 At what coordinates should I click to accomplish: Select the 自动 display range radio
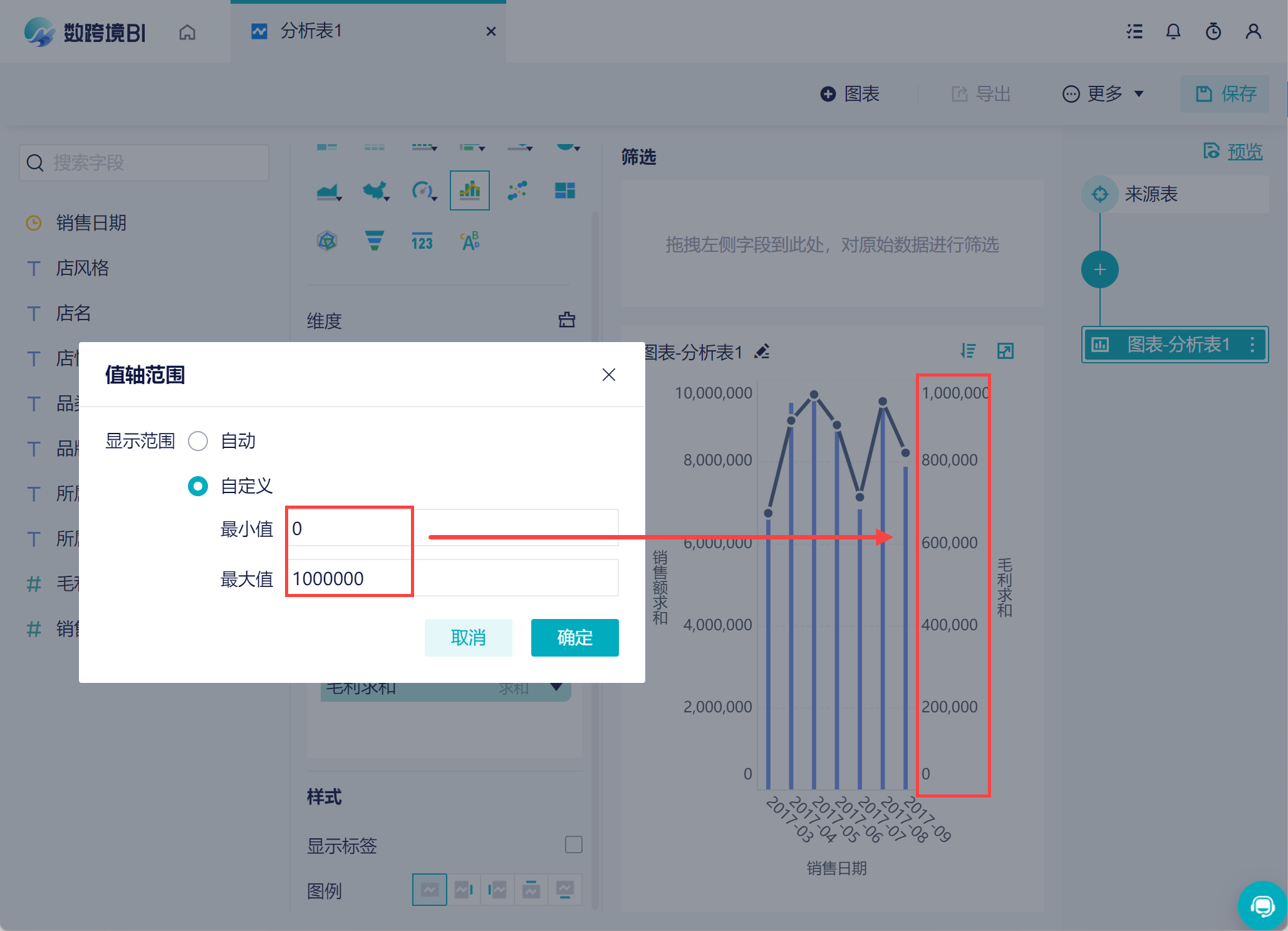(x=198, y=441)
